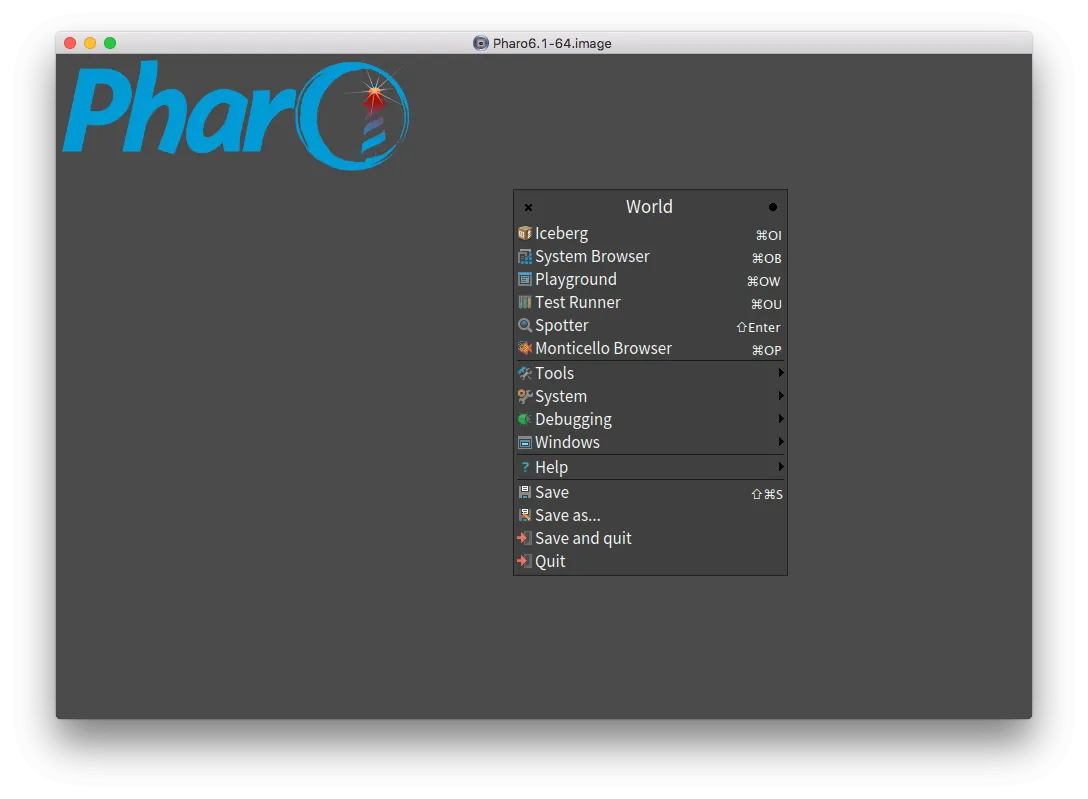Viewport: 1088px width, 799px height.
Task: Click the Help question mark icon
Action: [525, 467]
